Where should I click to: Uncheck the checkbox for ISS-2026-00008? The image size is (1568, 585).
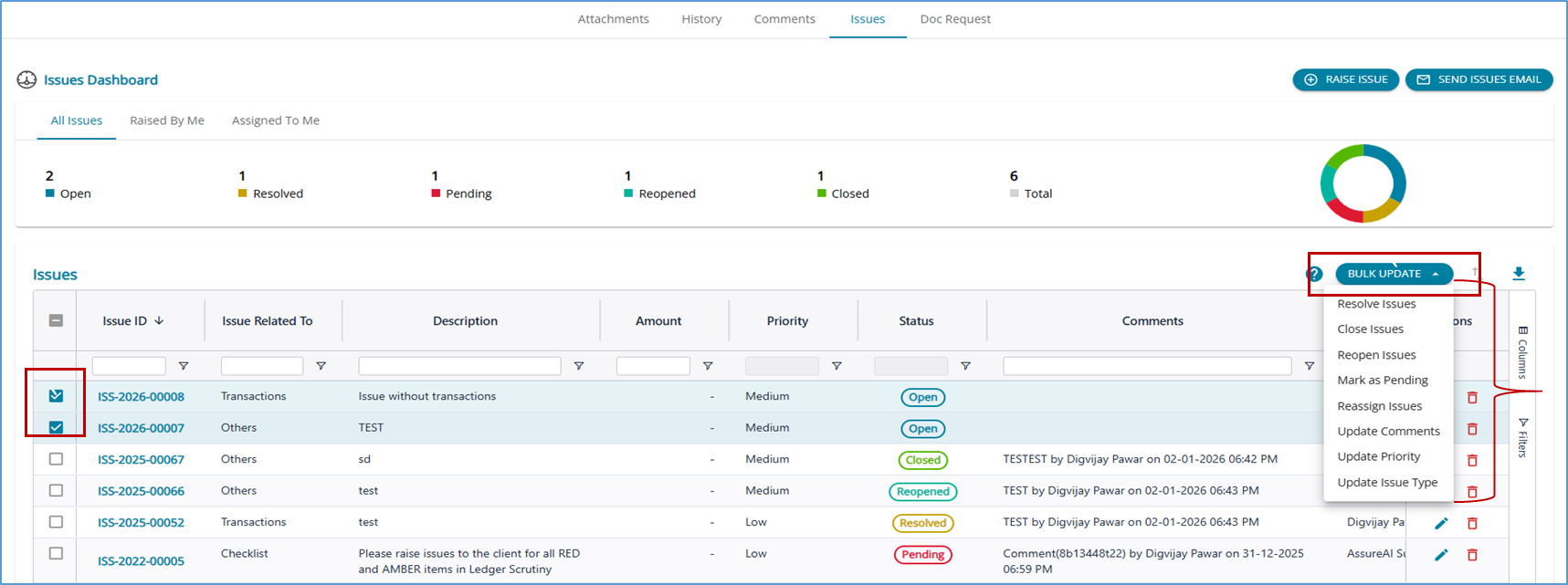pyautogui.click(x=56, y=396)
